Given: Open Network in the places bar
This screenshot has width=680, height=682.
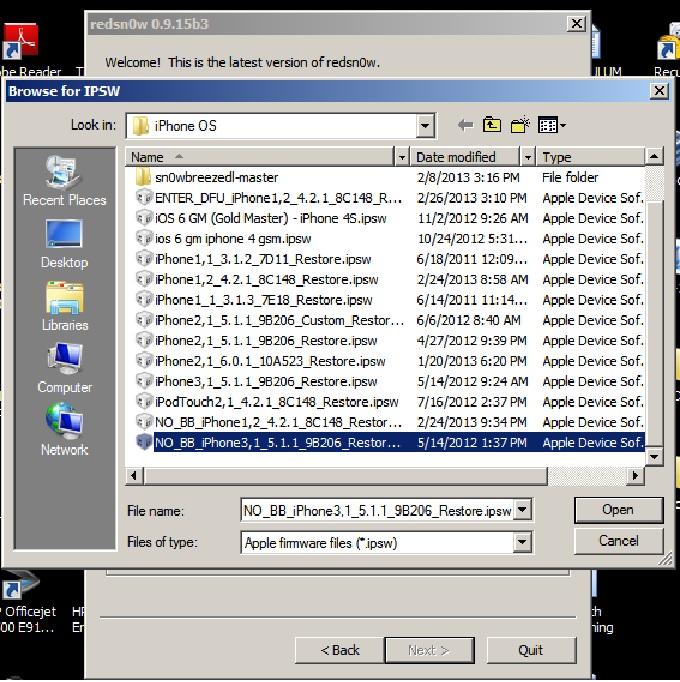Looking at the screenshot, I should 64,430.
